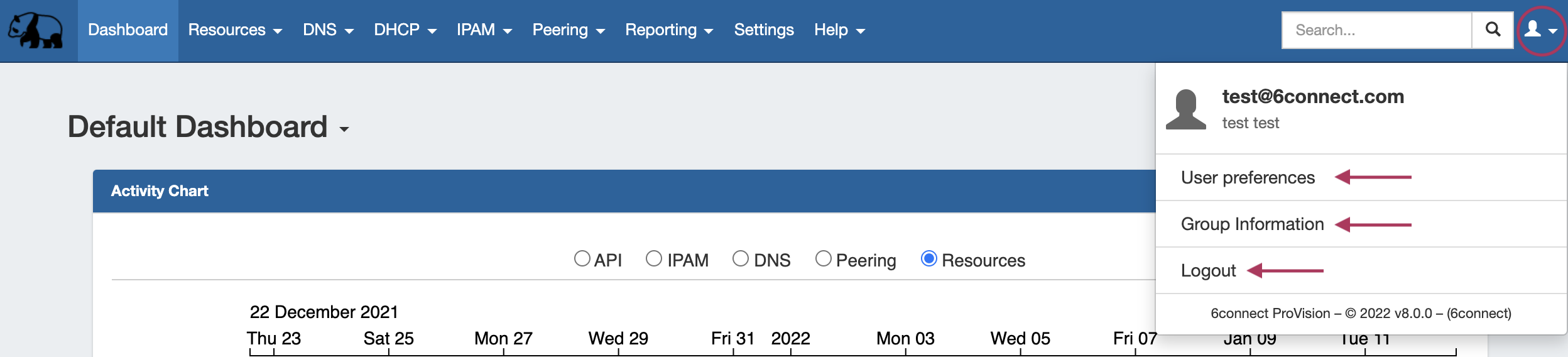Screen dimensions: 1568x357
Task: Click the 6connect panda logo
Action: pyautogui.click(x=35, y=30)
